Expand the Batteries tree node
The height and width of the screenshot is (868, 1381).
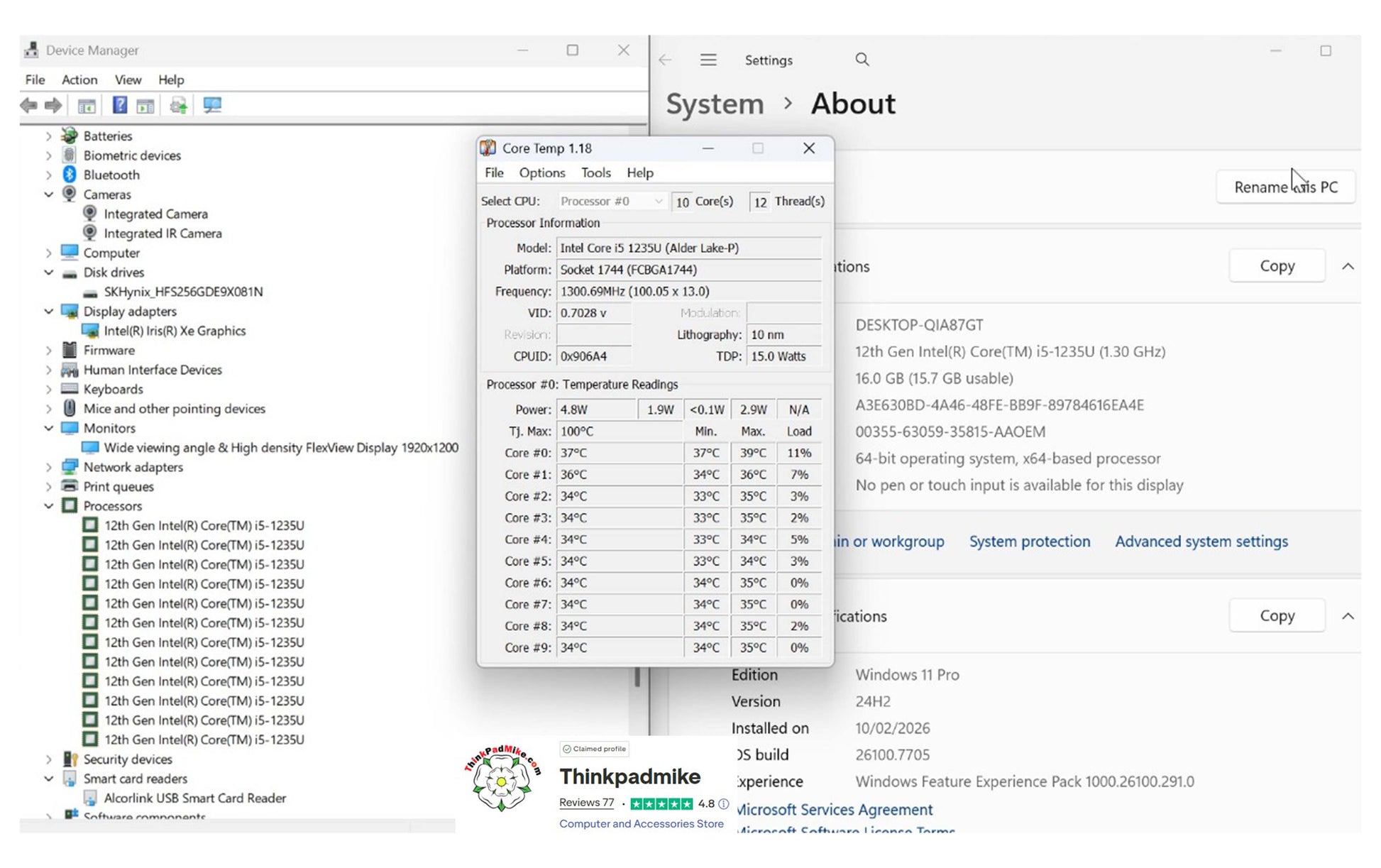click(x=48, y=136)
